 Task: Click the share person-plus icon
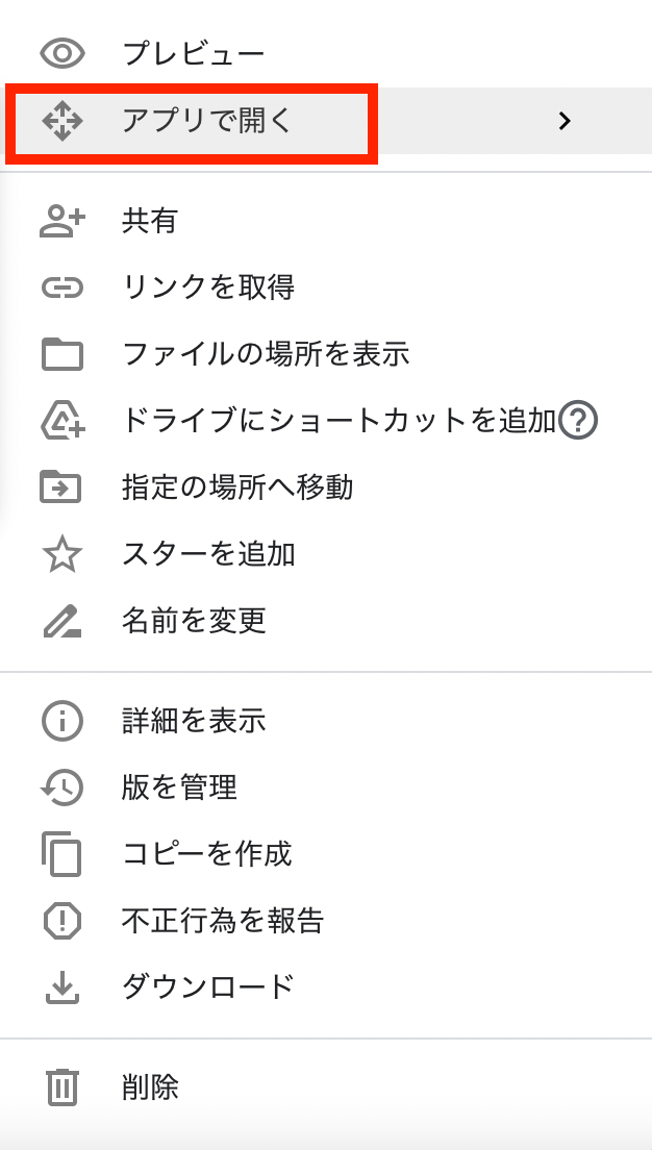click(x=62, y=221)
